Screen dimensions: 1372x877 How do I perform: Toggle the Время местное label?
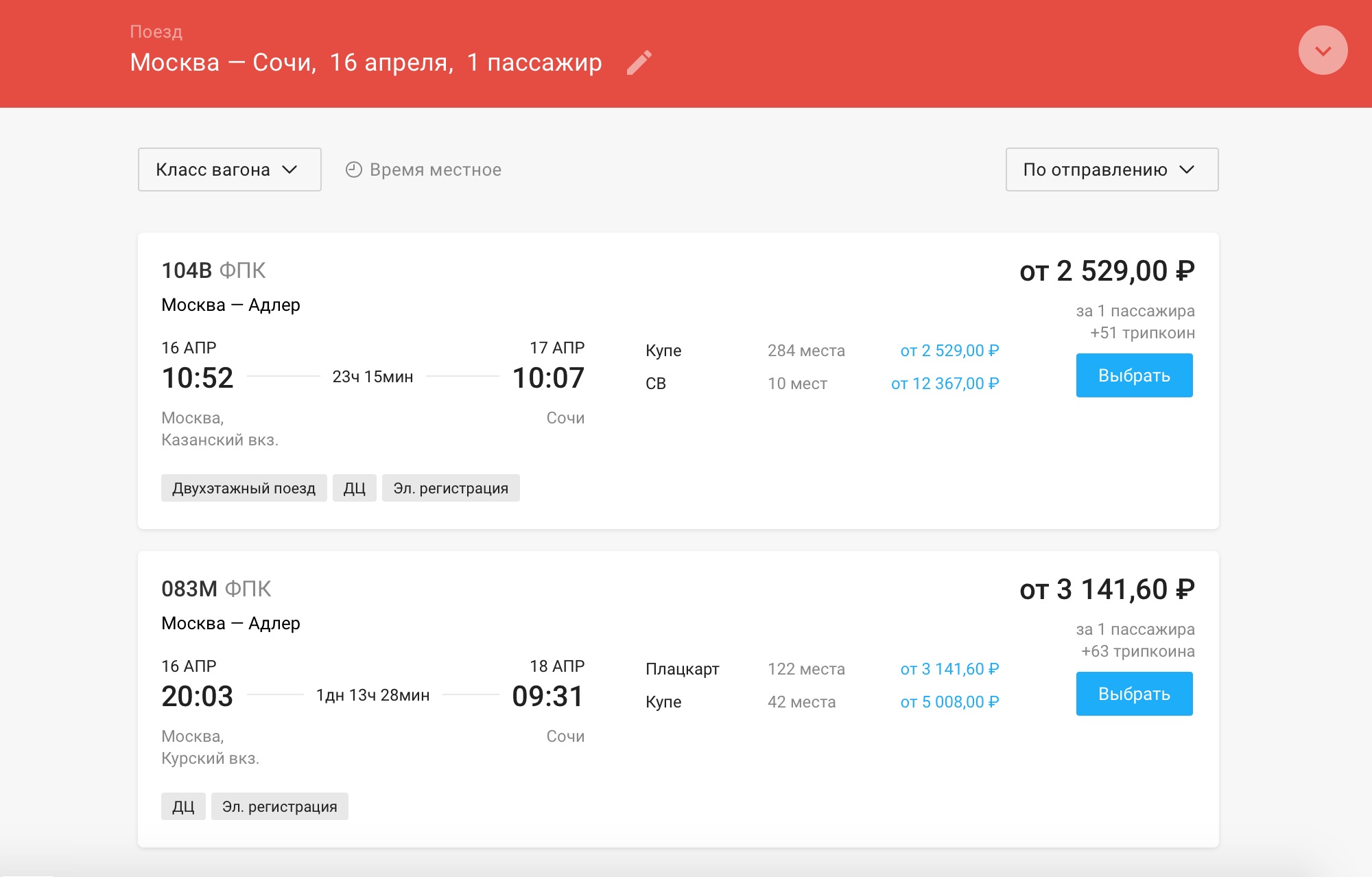tap(436, 169)
